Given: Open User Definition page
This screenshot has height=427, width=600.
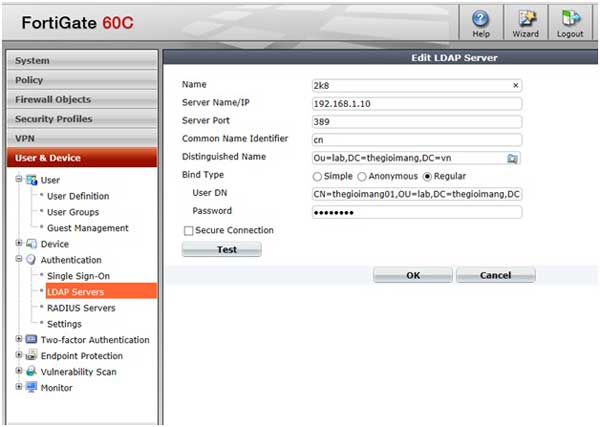Looking at the screenshot, I should (x=78, y=196).
